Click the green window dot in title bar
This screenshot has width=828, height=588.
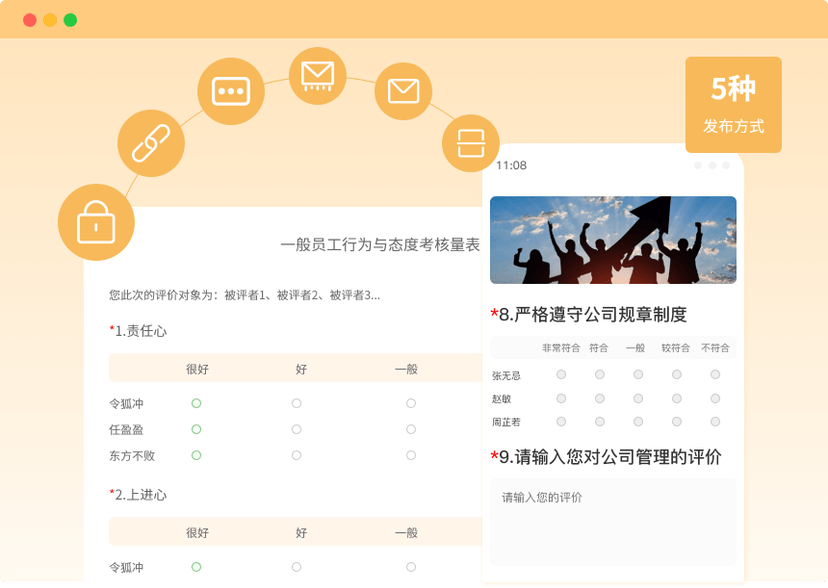[70, 20]
